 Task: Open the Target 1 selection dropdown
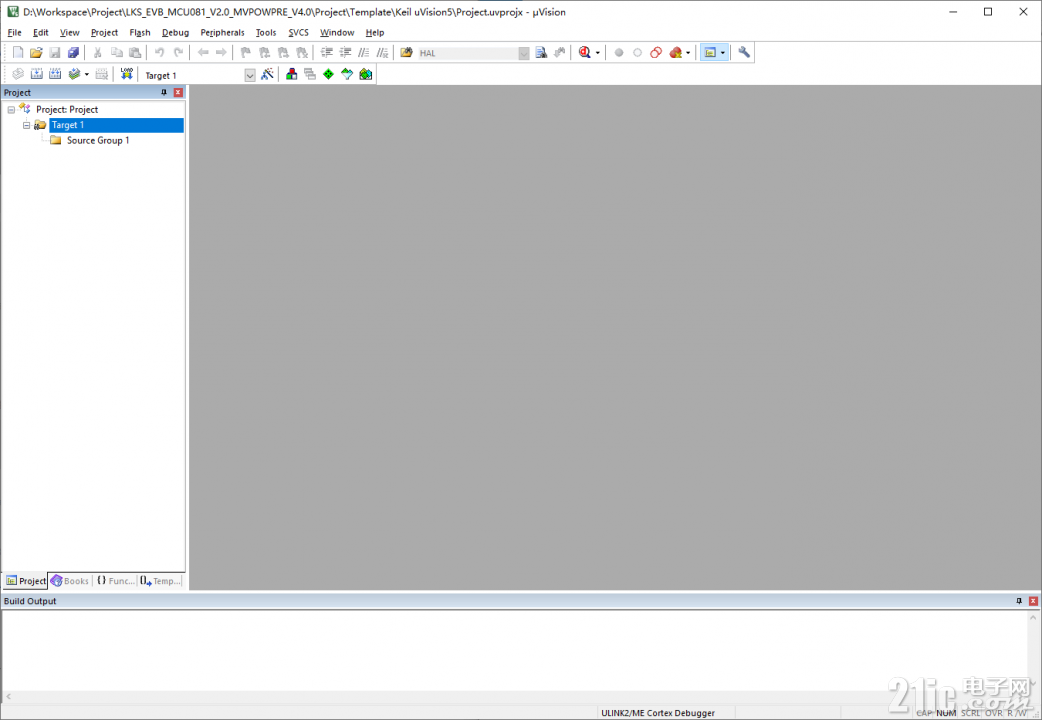(250, 75)
